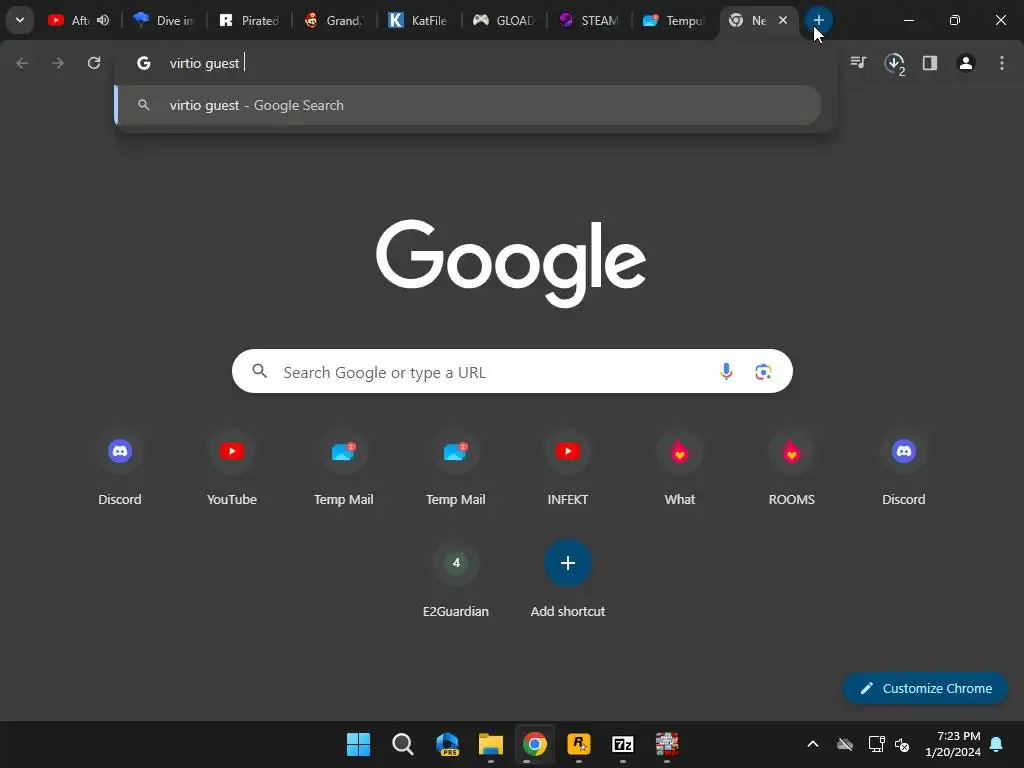
Task: Click the address bar containing 'virtio guest'
Action: pyautogui.click(x=475, y=63)
